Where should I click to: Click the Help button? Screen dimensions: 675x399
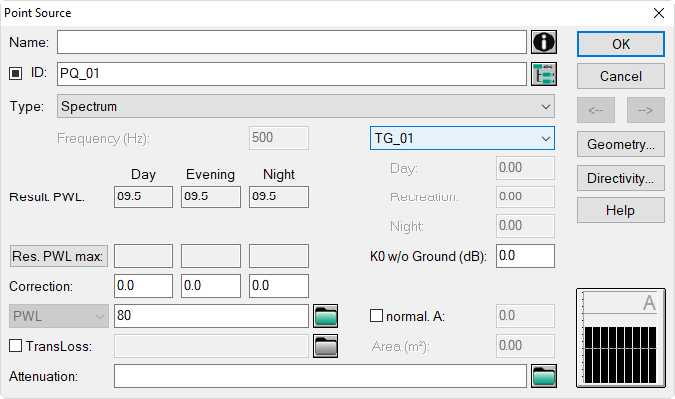621,210
